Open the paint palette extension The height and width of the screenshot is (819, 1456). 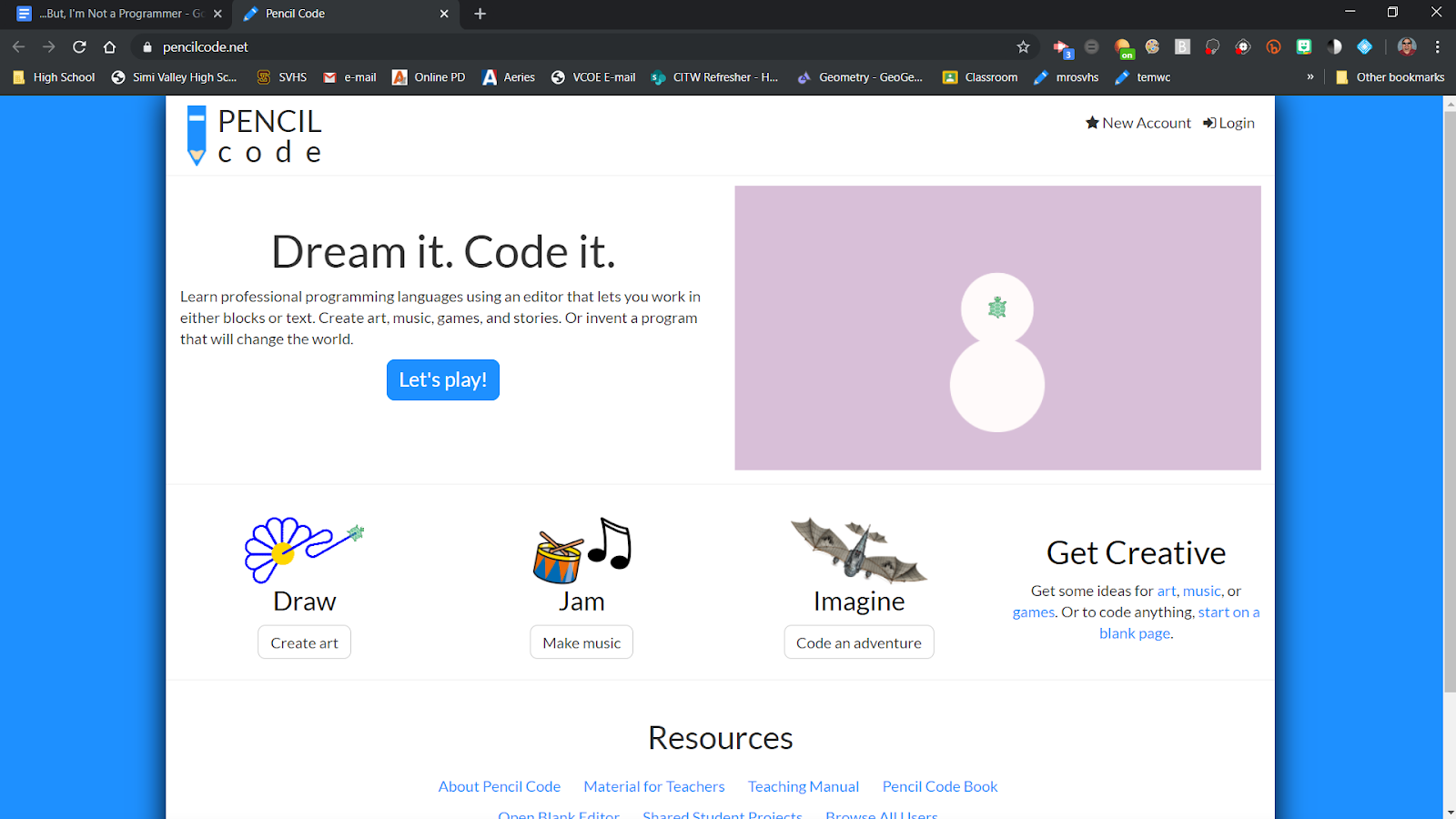click(x=1153, y=46)
